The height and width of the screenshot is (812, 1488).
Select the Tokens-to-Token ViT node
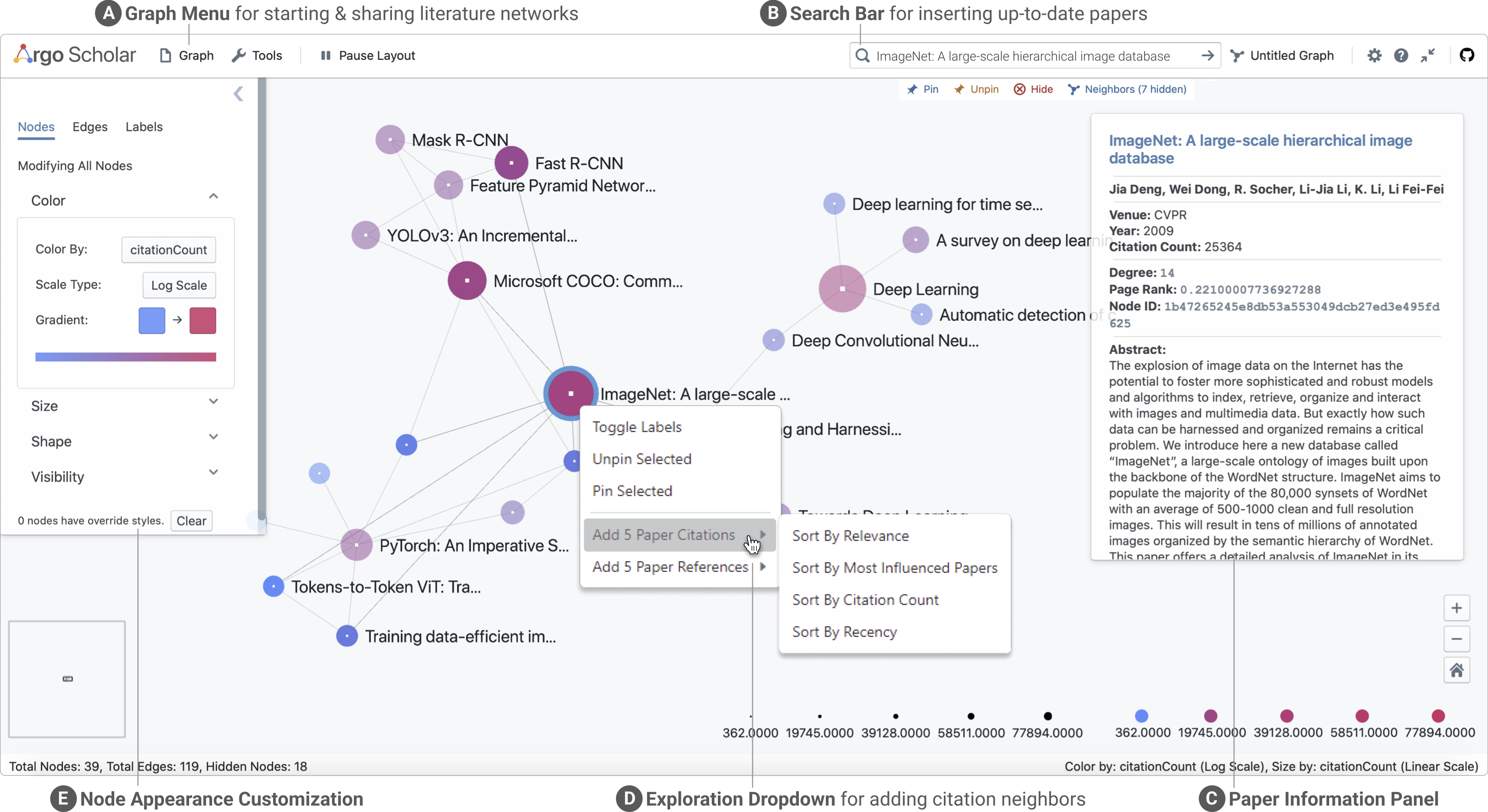click(273, 586)
